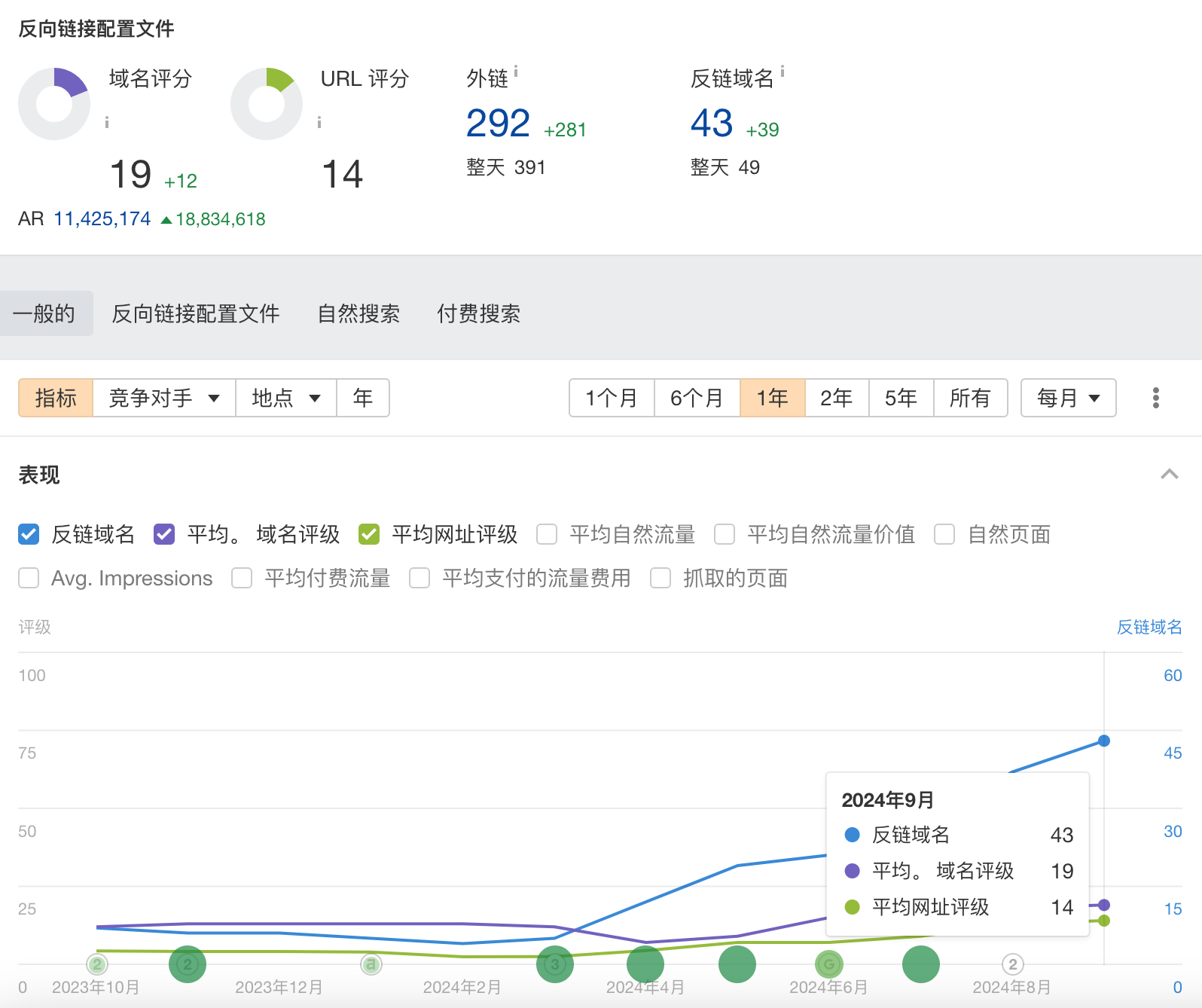The image size is (1202, 1008).
Task: Click the AR rank 11,425,174
Action: pyautogui.click(x=102, y=219)
